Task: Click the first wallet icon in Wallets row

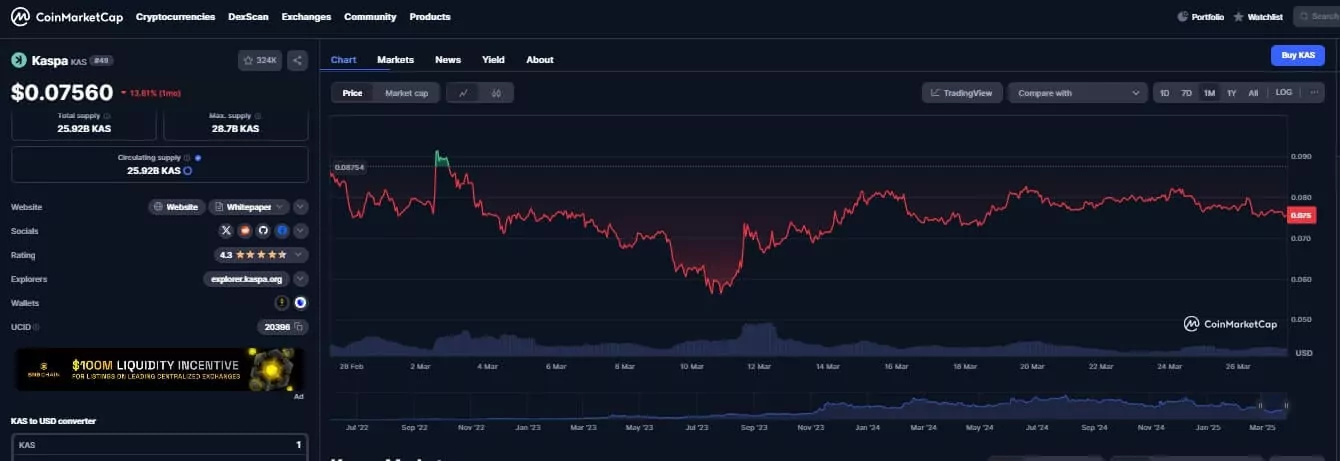Action: (282, 302)
